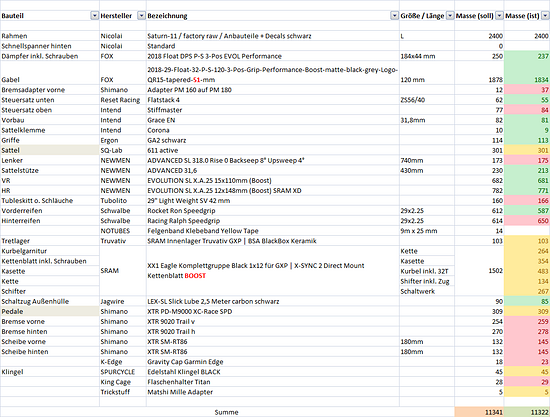The width and height of the screenshot is (550, 417).
Task: Open the Größe / Länge filter dropdown
Action: 450,16
